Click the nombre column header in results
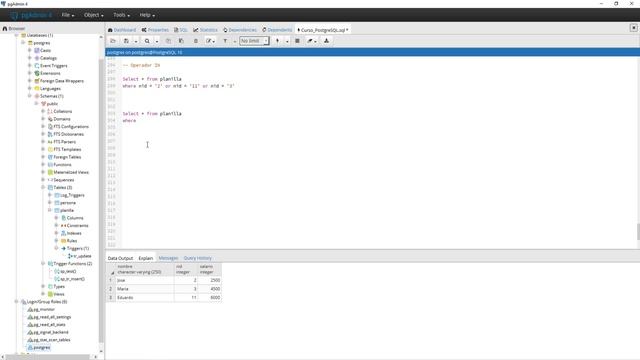Image resolution: width=640 pixels, height=360 pixels. [145, 269]
